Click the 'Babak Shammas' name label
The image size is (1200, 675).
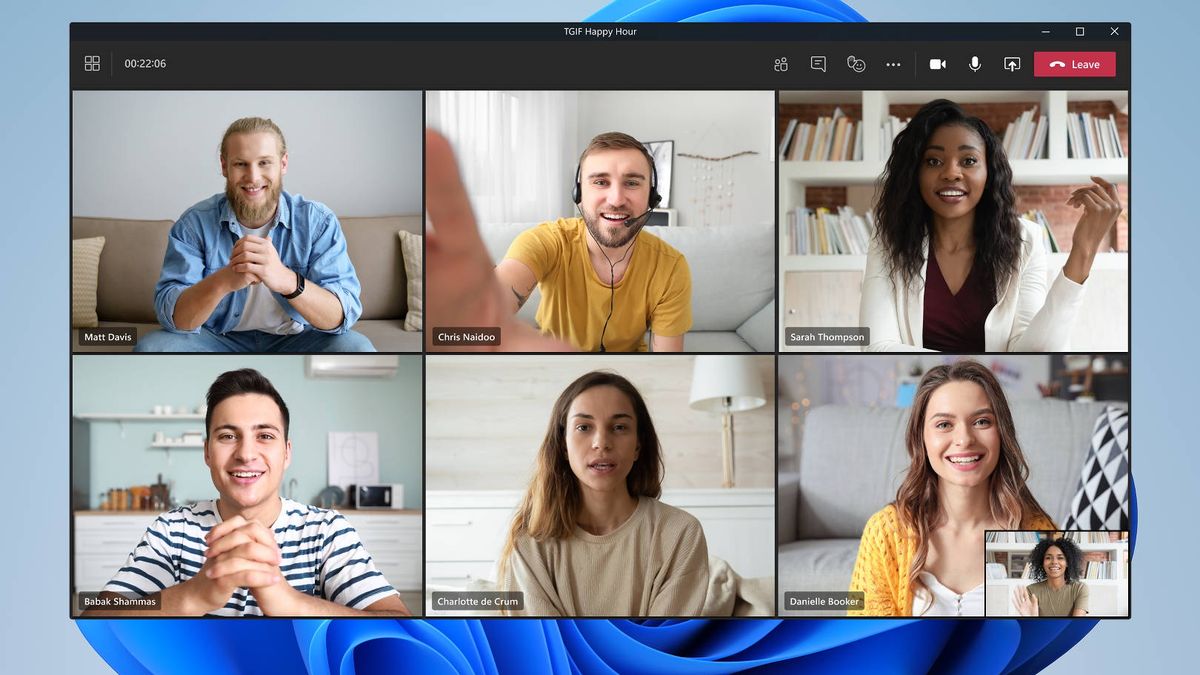point(120,602)
